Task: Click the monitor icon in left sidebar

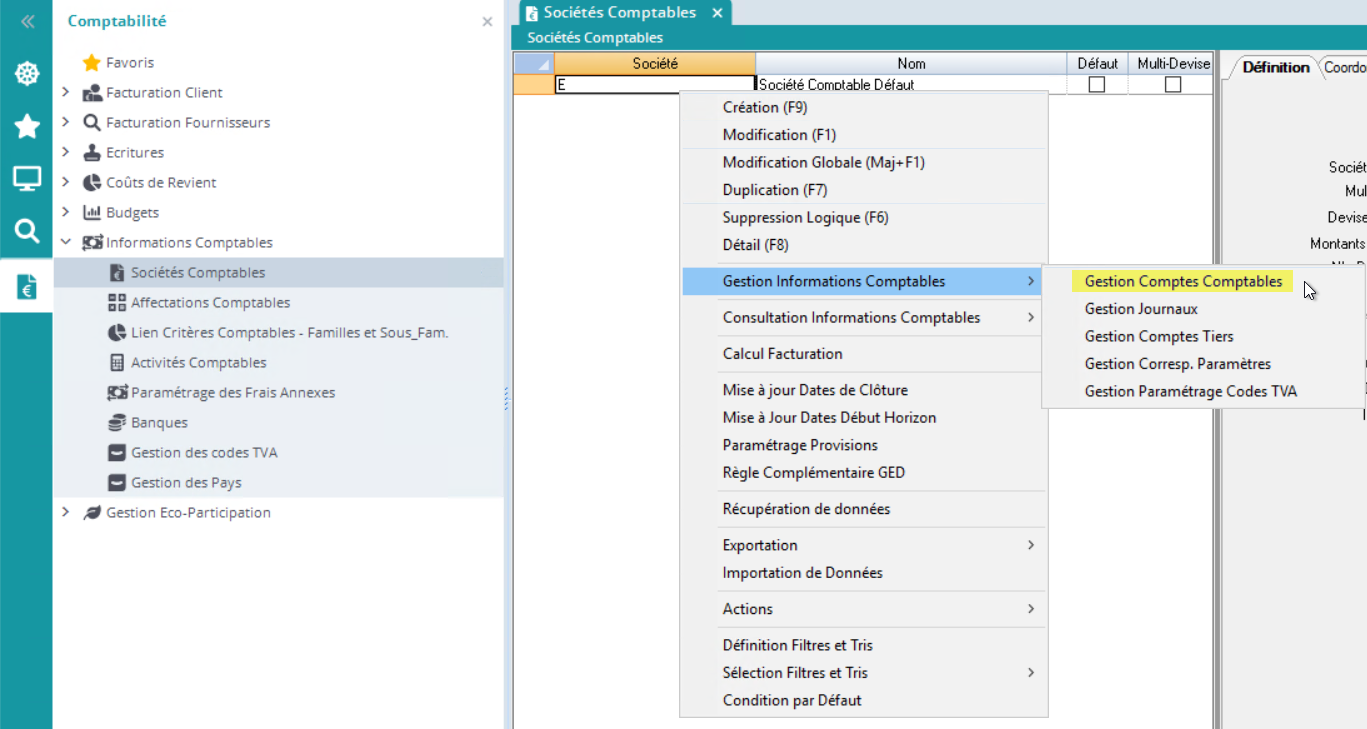Action: (x=26, y=179)
